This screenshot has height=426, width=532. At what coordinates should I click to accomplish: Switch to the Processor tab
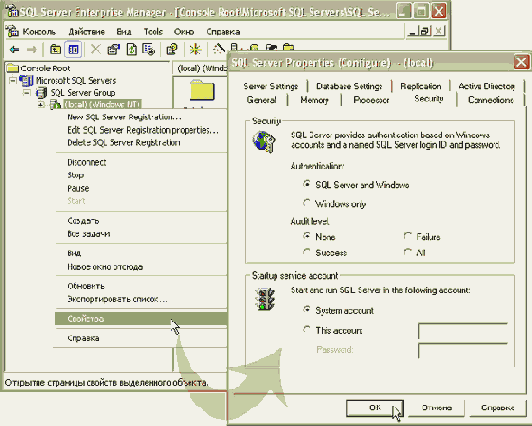click(371, 100)
